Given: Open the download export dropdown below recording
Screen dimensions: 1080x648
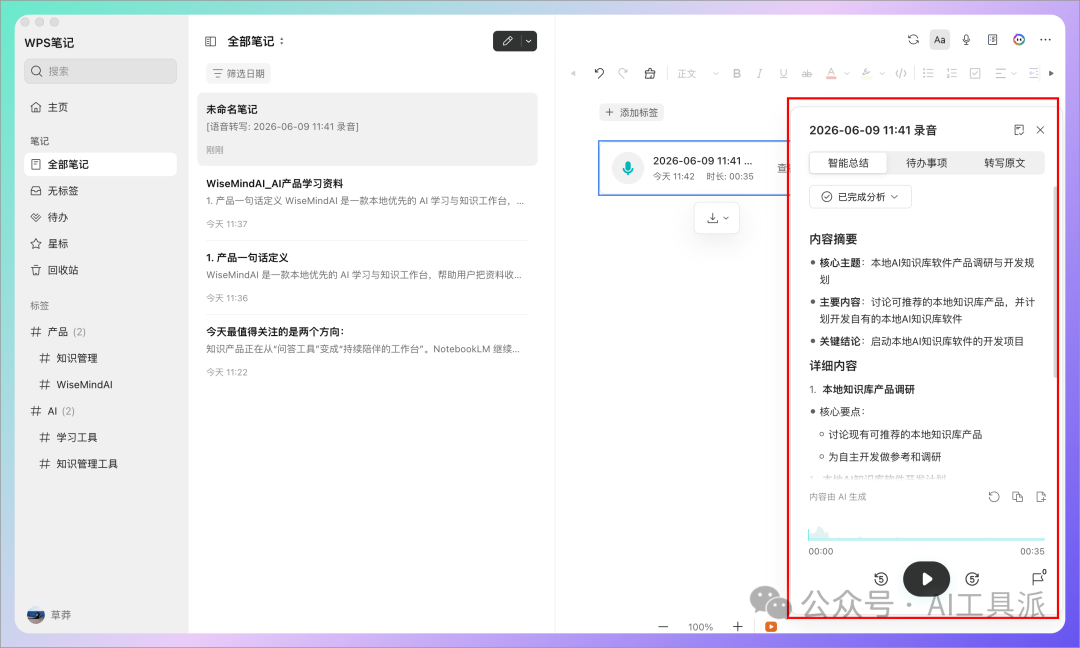Looking at the screenshot, I should click(x=717, y=218).
